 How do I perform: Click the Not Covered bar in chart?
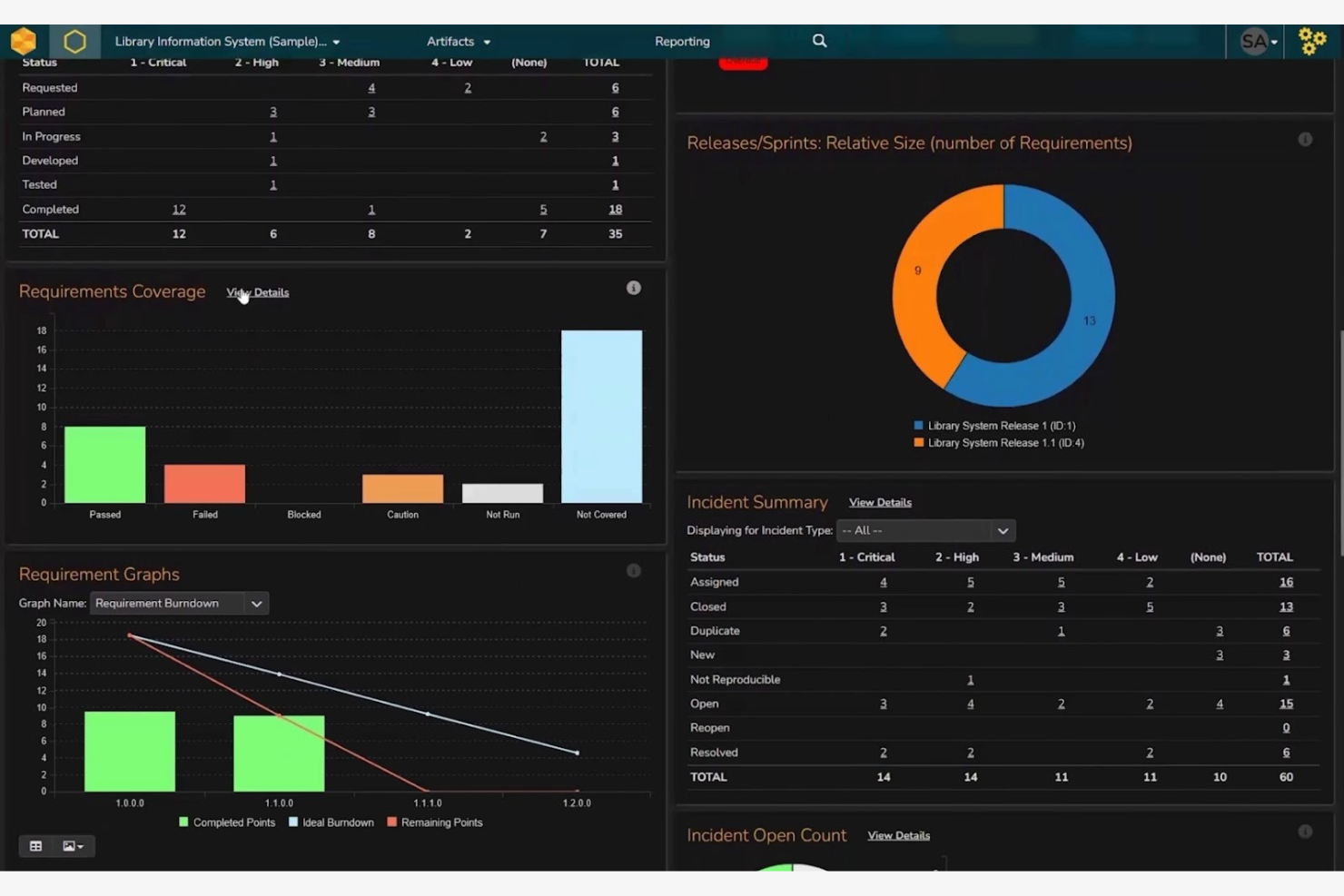601,416
